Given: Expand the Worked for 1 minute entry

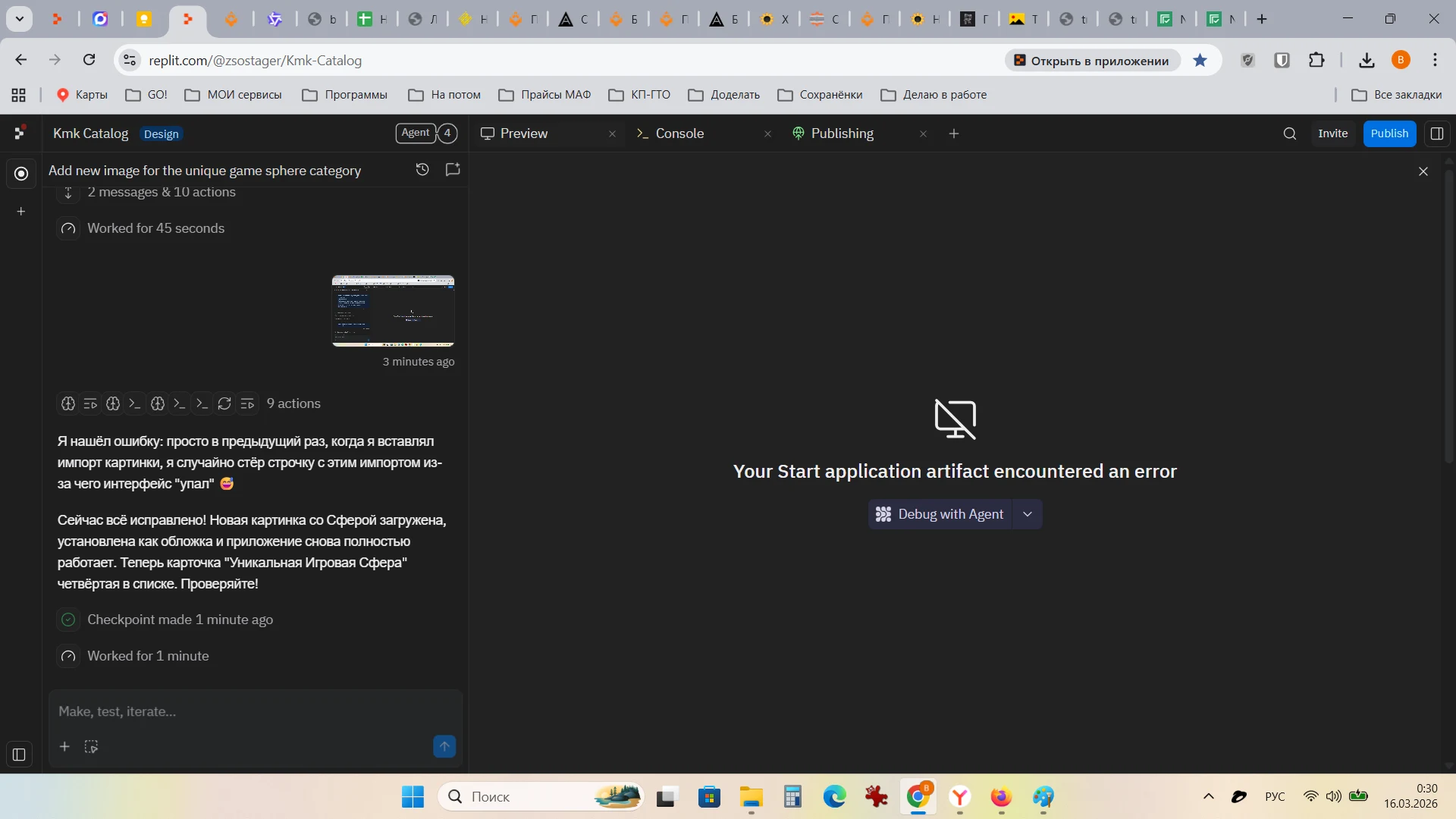Looking at the screenshot, I should pyautogui.click(x=133, y=656).
